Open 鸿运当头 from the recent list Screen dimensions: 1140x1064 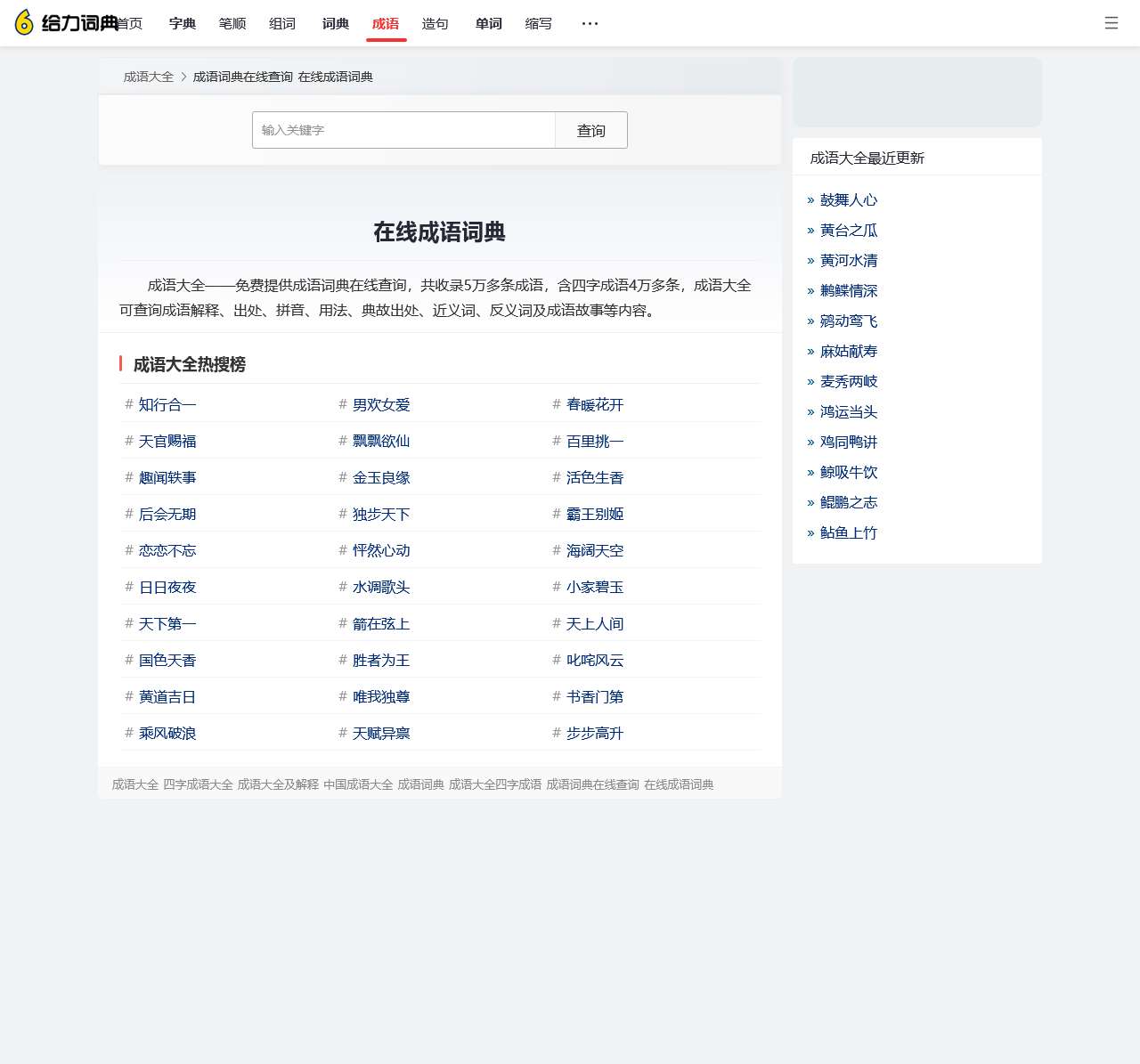(x=849, y=411)
